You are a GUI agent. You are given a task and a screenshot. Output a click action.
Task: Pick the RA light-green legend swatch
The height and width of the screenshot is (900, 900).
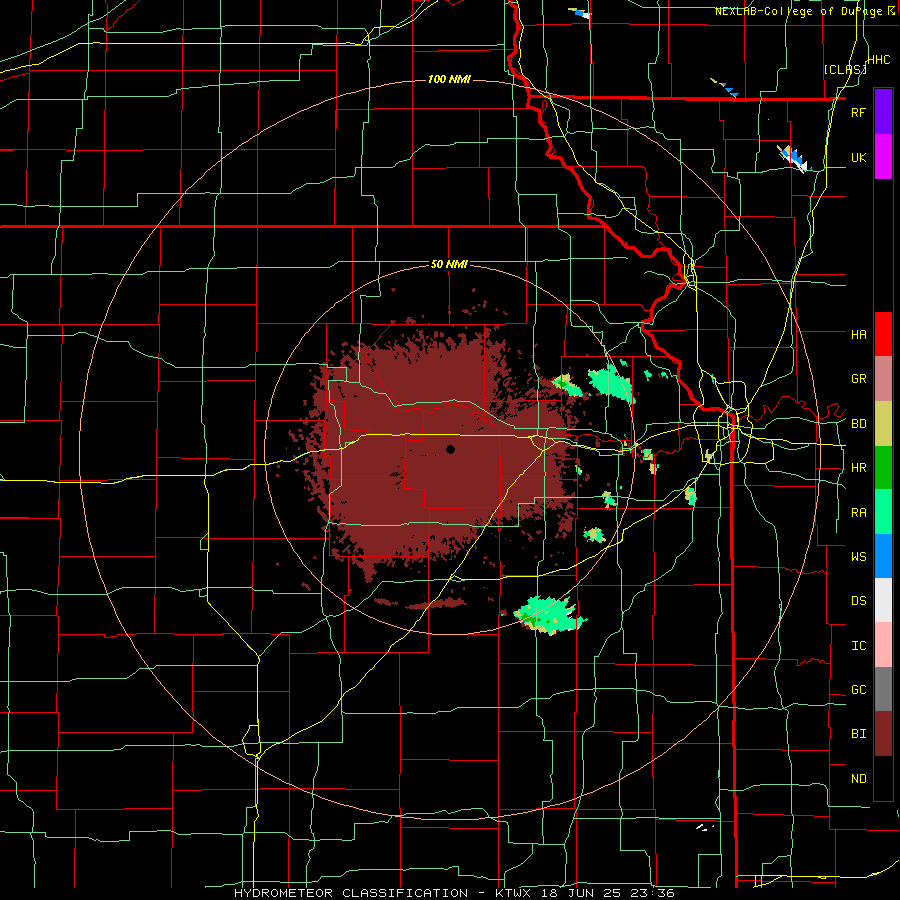[x=883, y=512]
